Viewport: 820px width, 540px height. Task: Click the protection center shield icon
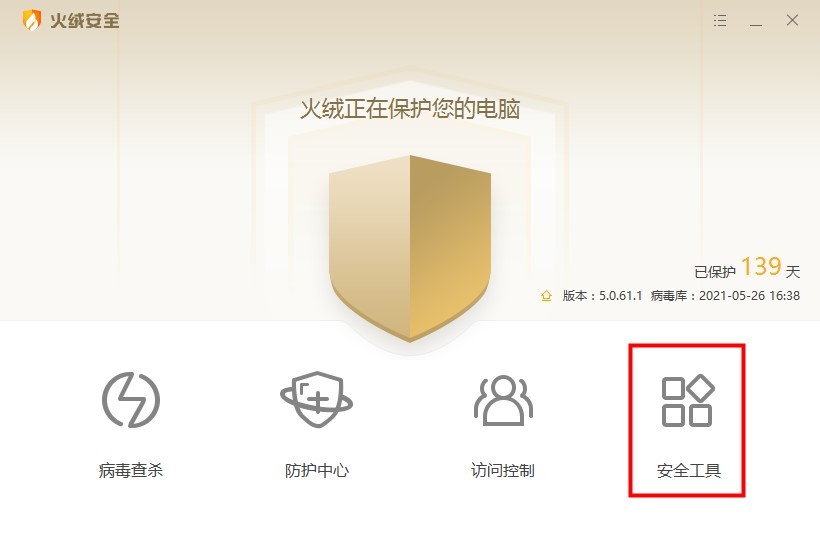(x=316, y=400)
